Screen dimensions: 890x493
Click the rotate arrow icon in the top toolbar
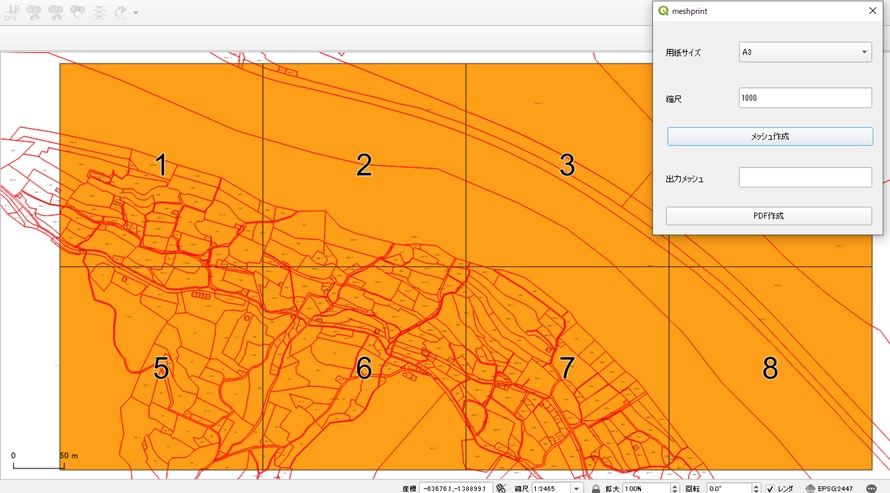point(120,12)
